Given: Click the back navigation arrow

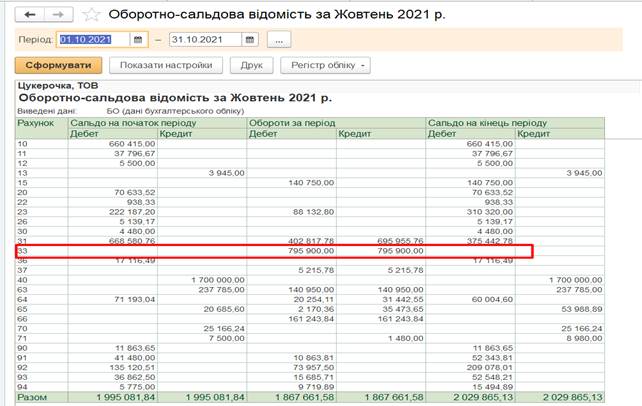Looking at the screenshot, I should [x=29, y=15].
